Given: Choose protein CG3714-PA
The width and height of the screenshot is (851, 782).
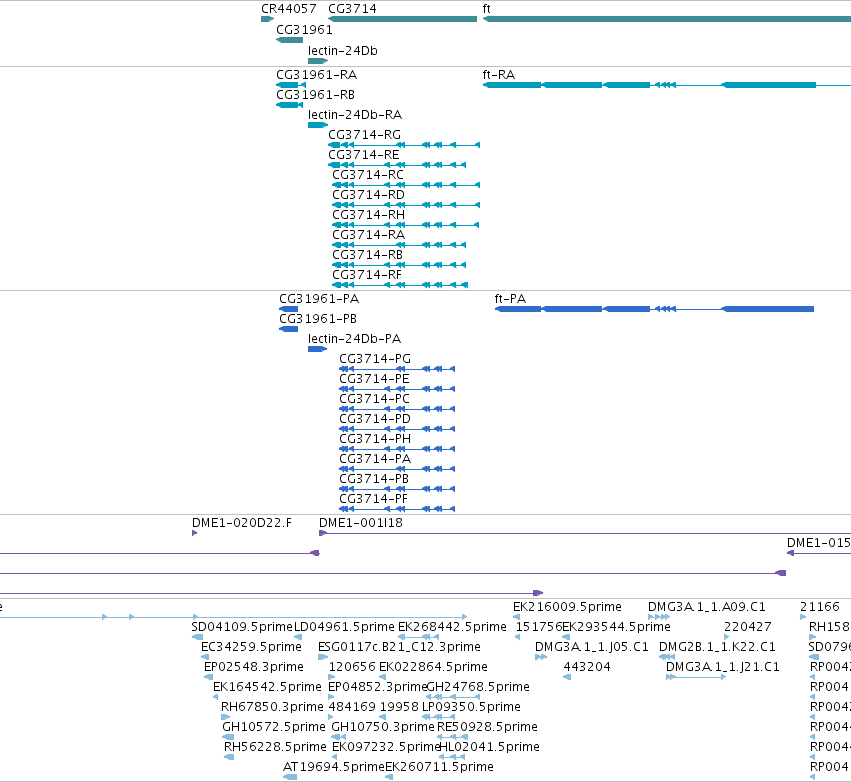Looking at the screenshot, I should pos(375,459).
